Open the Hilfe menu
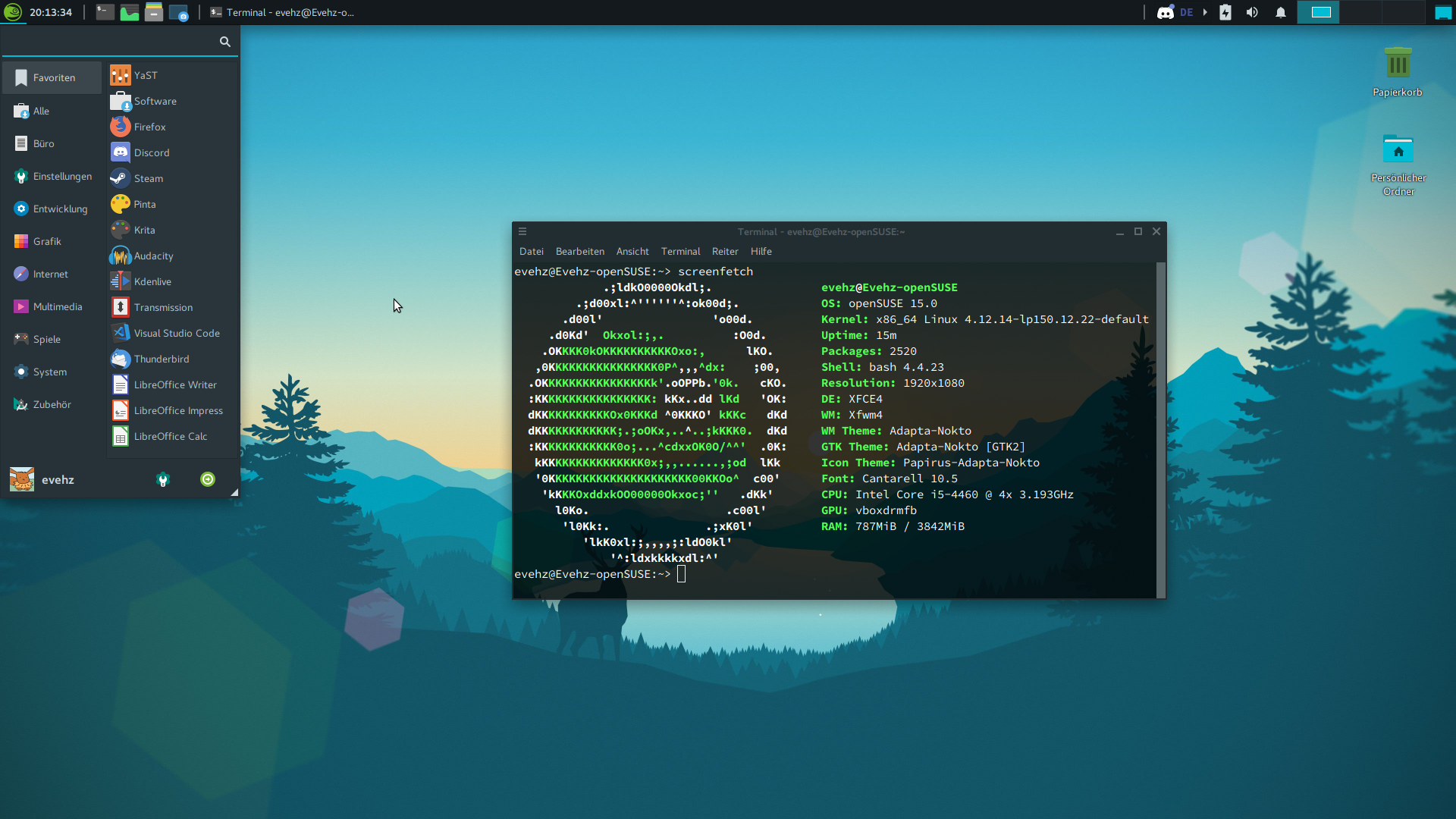1456x819 pixels. tap(761, 251)
